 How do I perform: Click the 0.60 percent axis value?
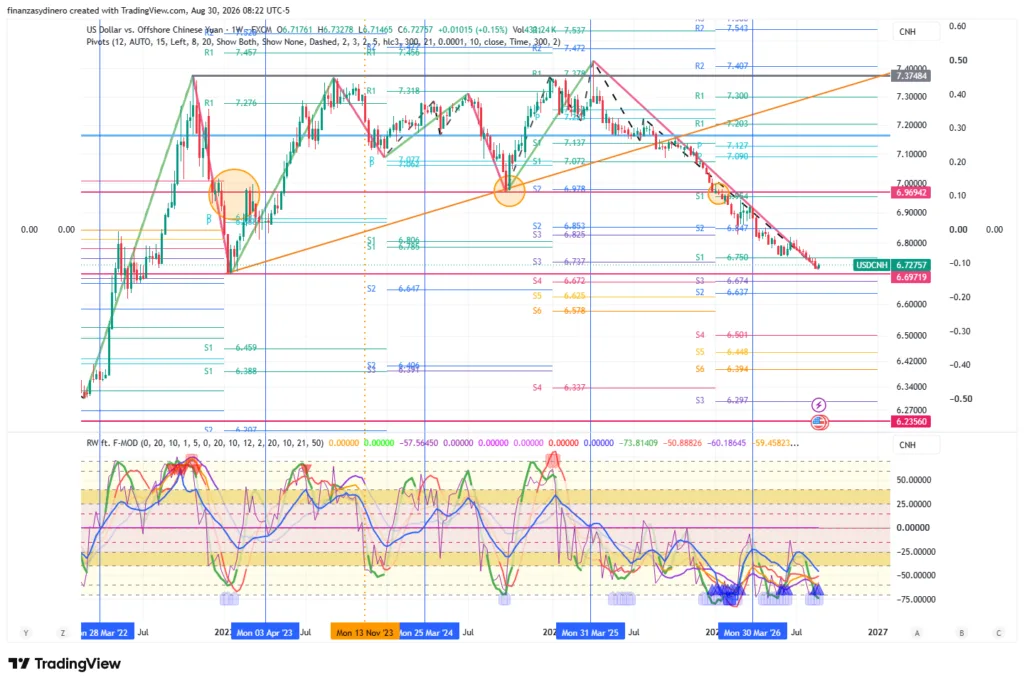pos(958,26)
